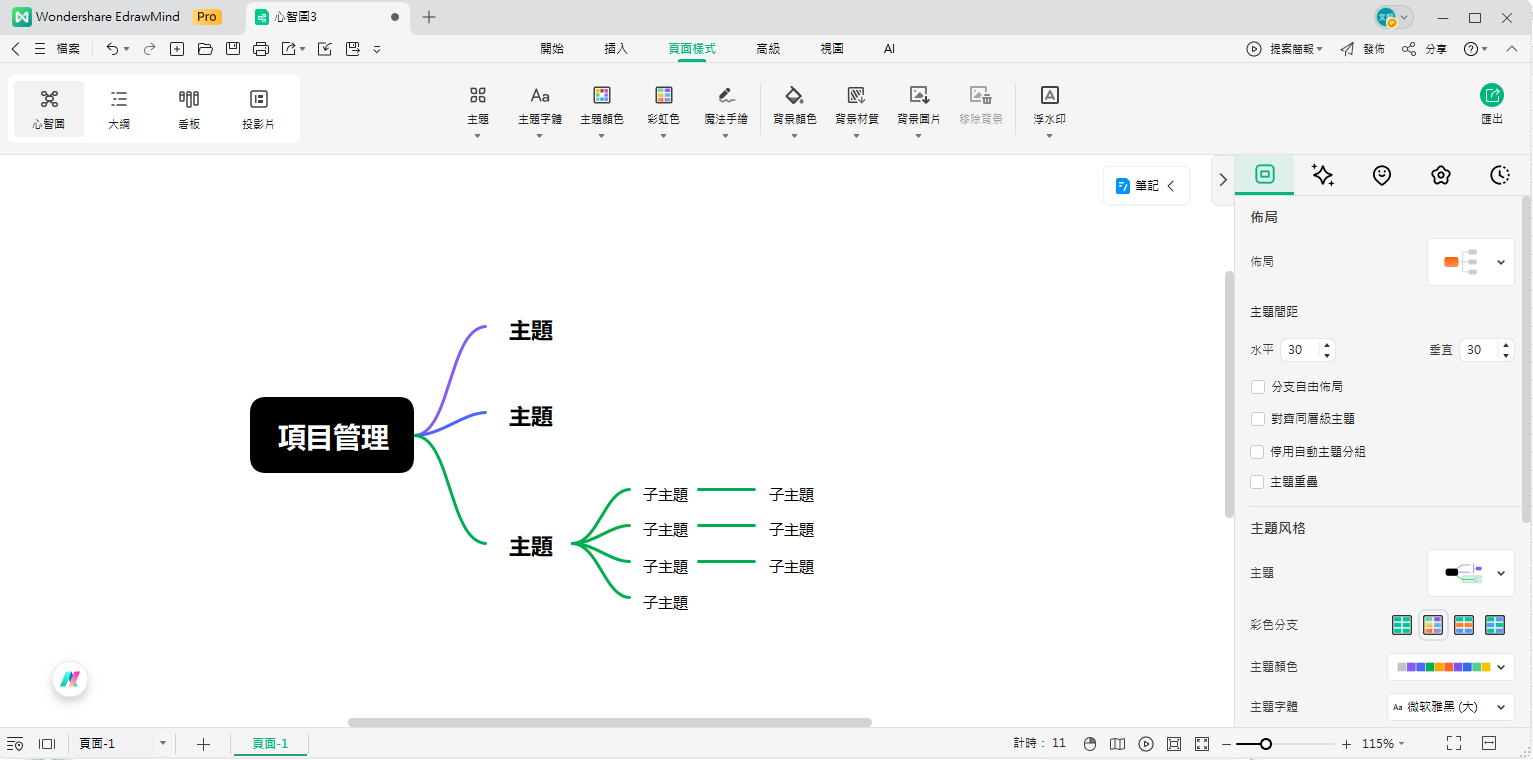This screenshot has width=1533, height=760.
Task: Open the 主題字體 font dropdown showing 微軟雅黑
Action: click(x=1450, y=707)
